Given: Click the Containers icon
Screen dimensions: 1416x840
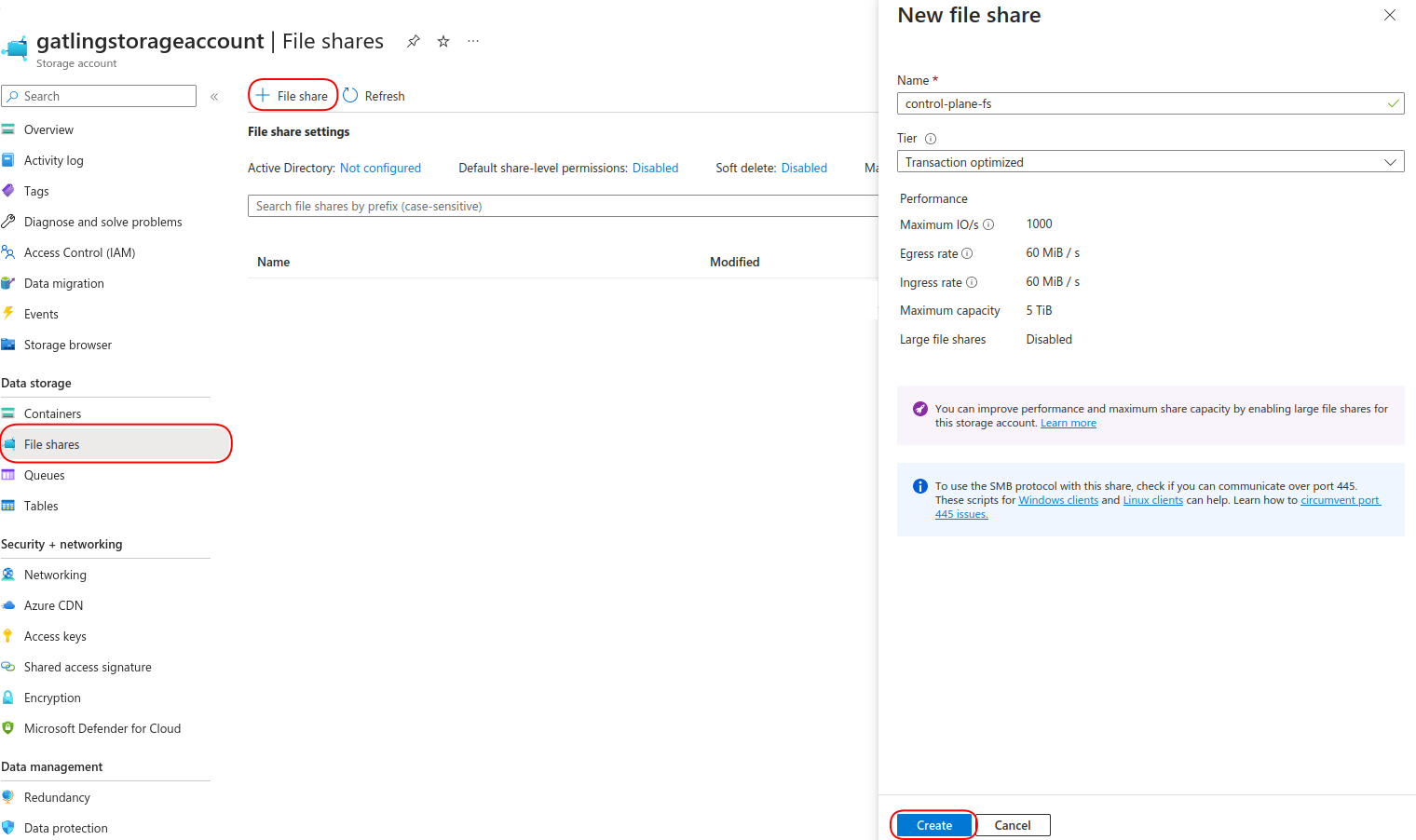Looking at the screenshot, I should coord(8,413).
